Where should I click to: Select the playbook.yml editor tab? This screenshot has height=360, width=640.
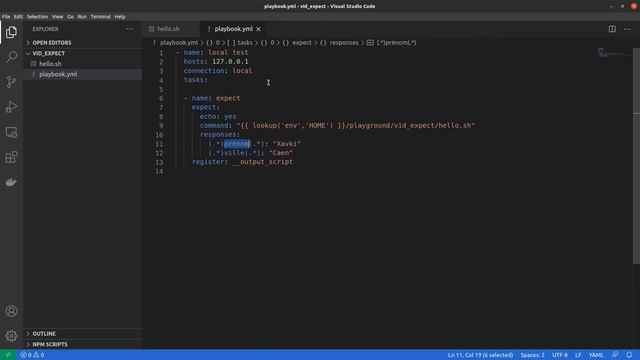tap(233, 29)
